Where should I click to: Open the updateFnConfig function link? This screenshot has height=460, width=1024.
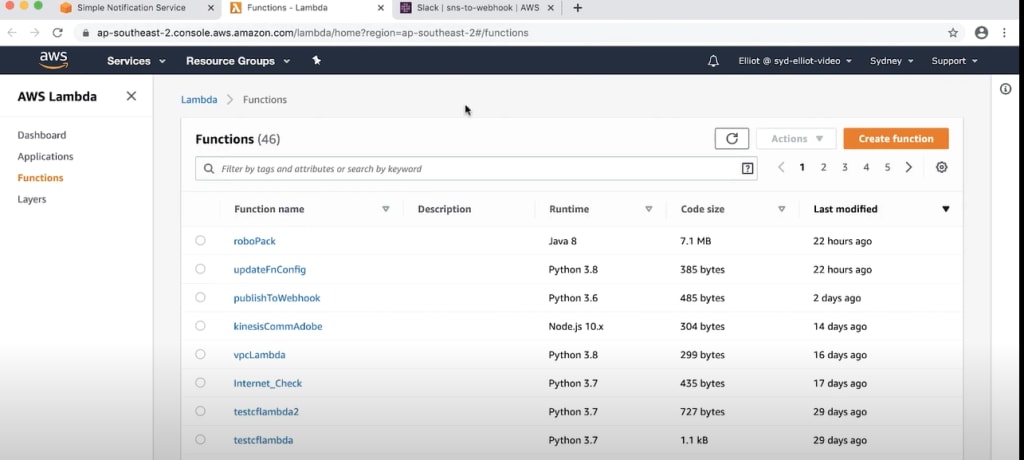270,269
